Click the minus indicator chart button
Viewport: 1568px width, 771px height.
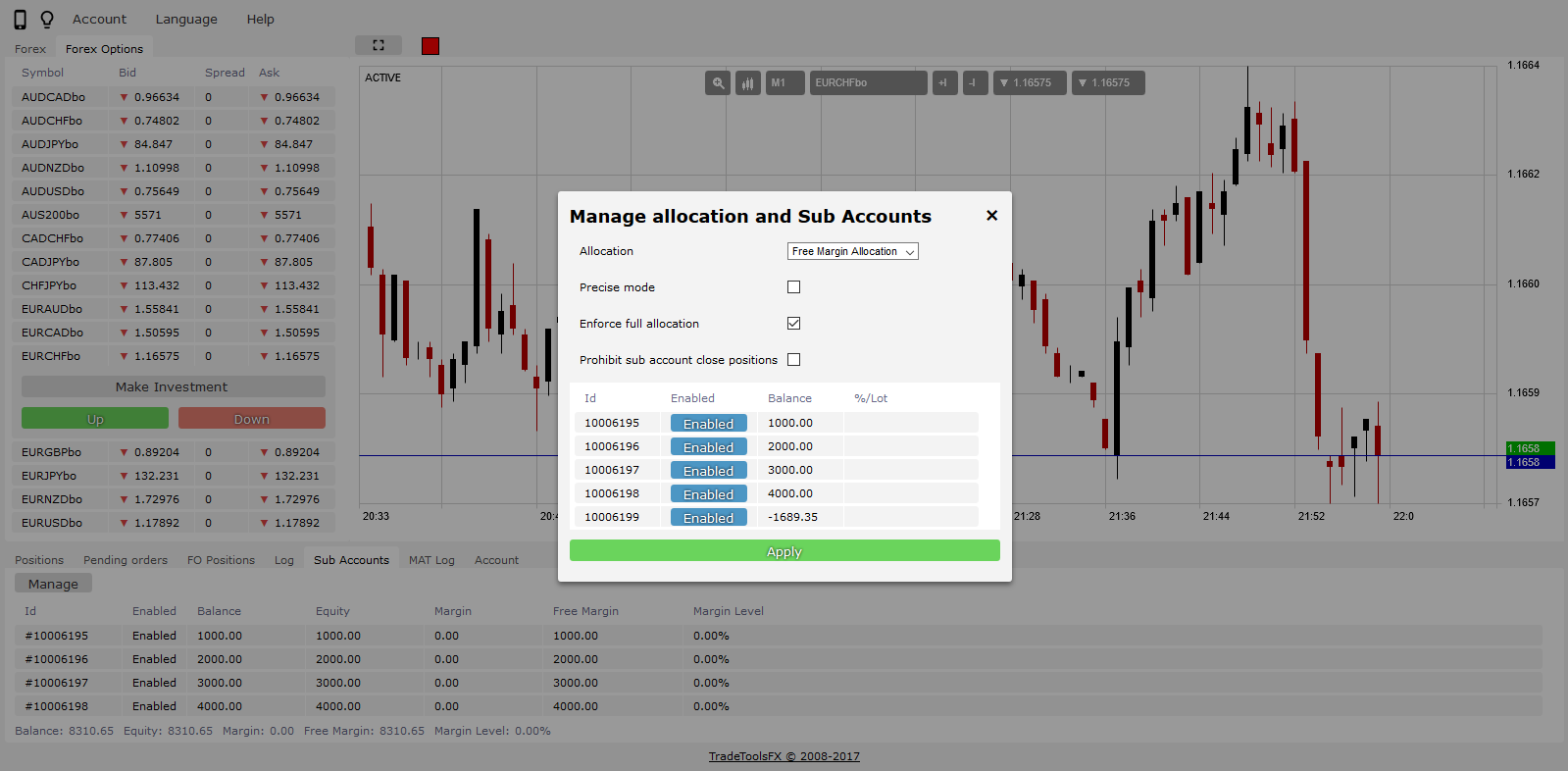point(974,83)
